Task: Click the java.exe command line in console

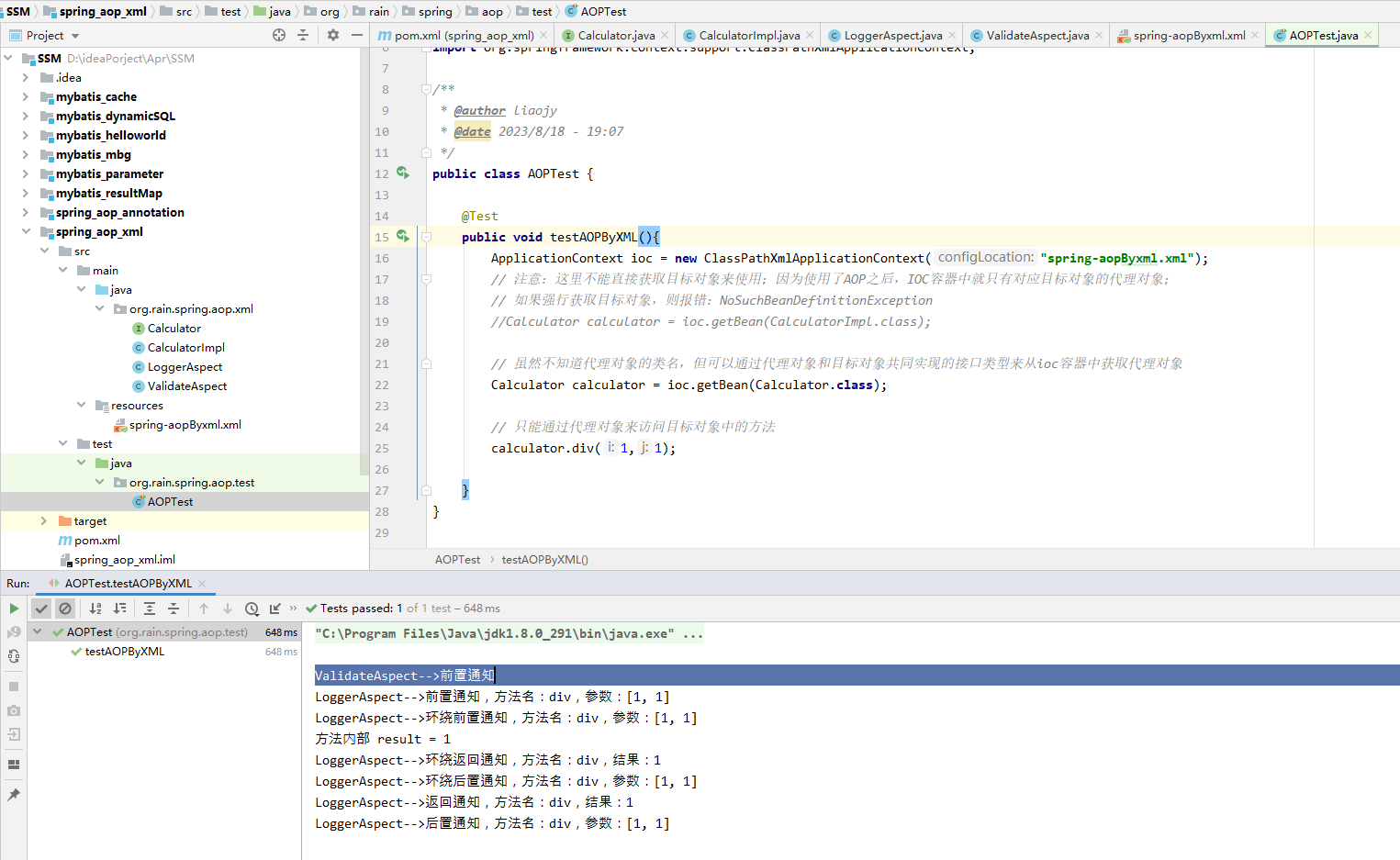Action: point(510,633)
